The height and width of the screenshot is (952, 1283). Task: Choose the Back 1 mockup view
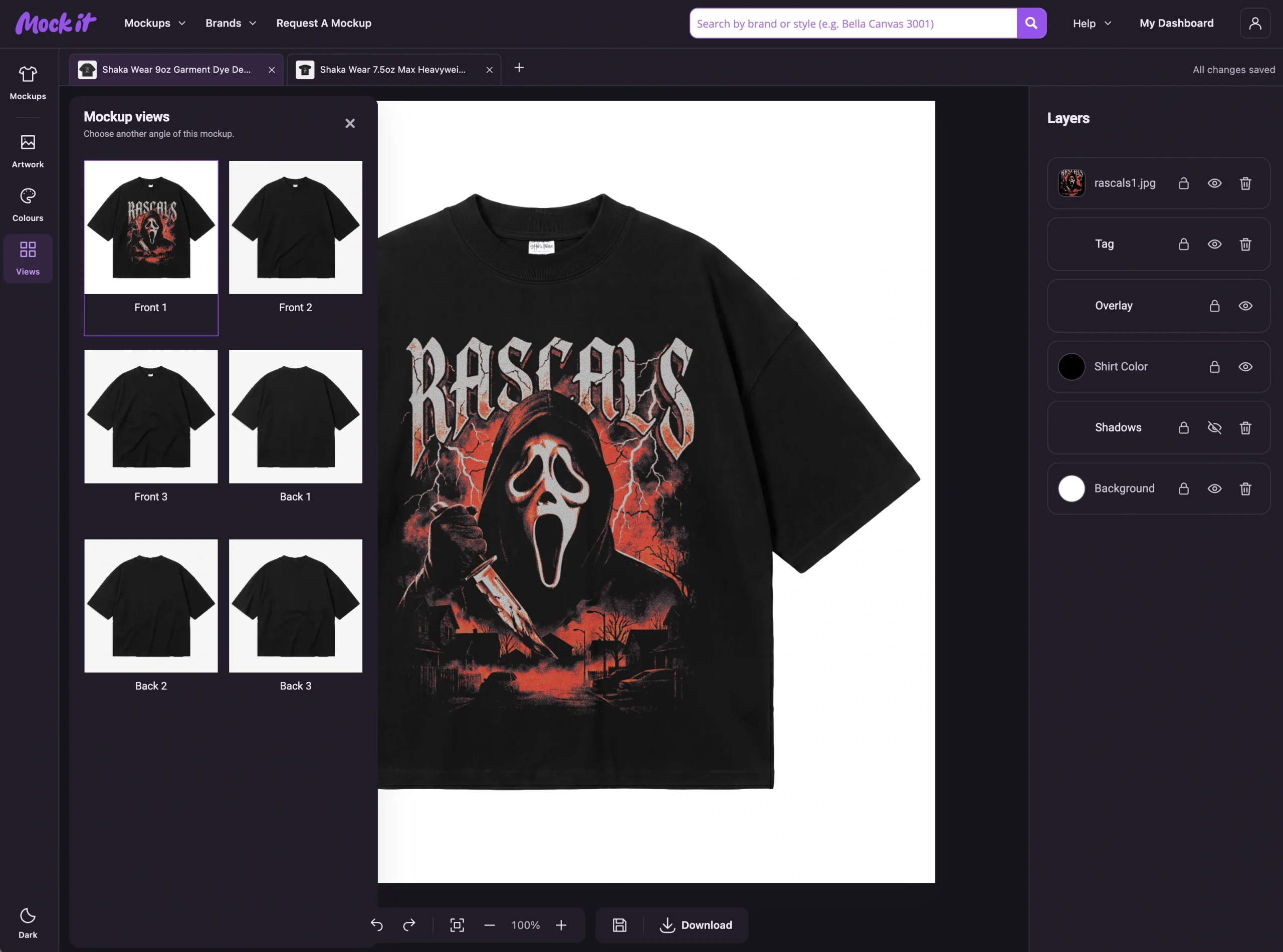coord(295,427)
